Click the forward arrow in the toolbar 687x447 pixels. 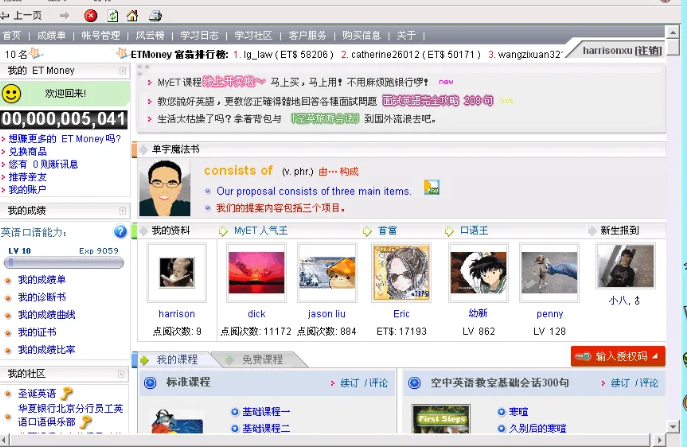64,16
